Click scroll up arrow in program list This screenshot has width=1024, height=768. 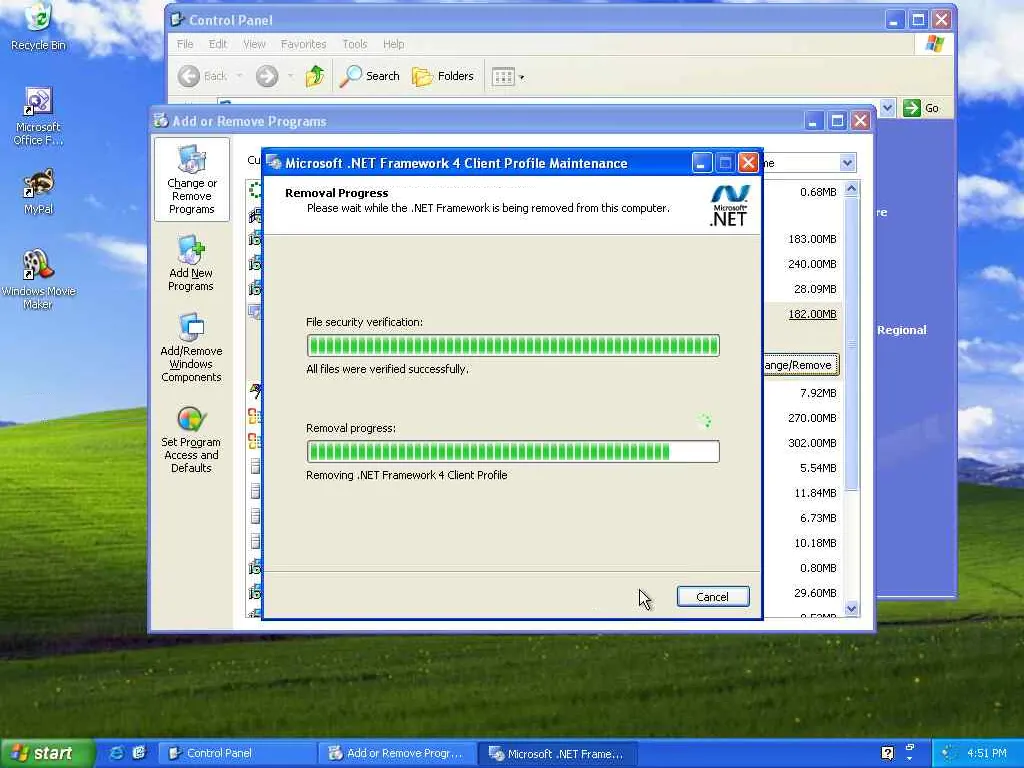pyautogui.click(x=851, y=189)
